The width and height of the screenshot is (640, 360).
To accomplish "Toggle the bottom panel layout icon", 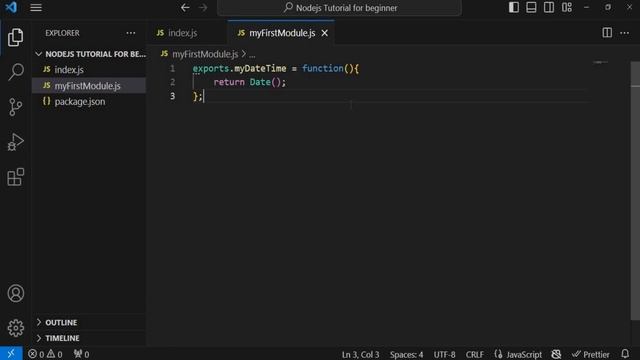I will (531, 7).
